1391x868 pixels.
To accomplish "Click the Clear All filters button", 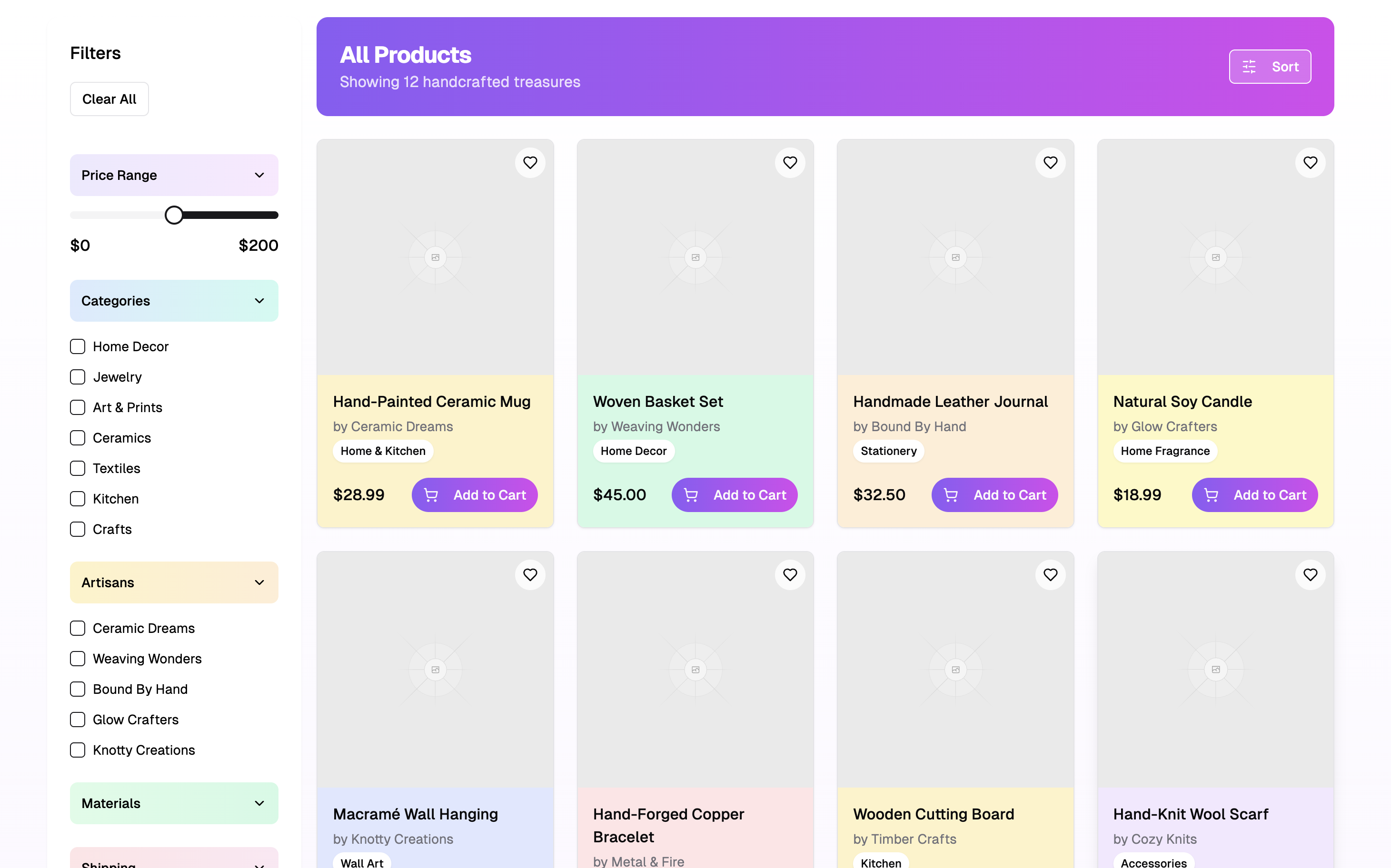I will (109, 99).
